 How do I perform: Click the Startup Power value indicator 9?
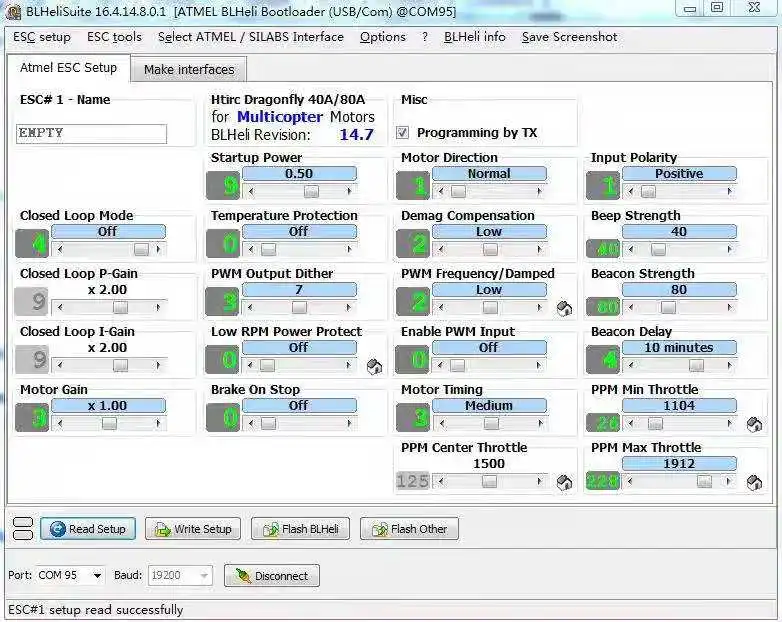click(x=223, y=186)
